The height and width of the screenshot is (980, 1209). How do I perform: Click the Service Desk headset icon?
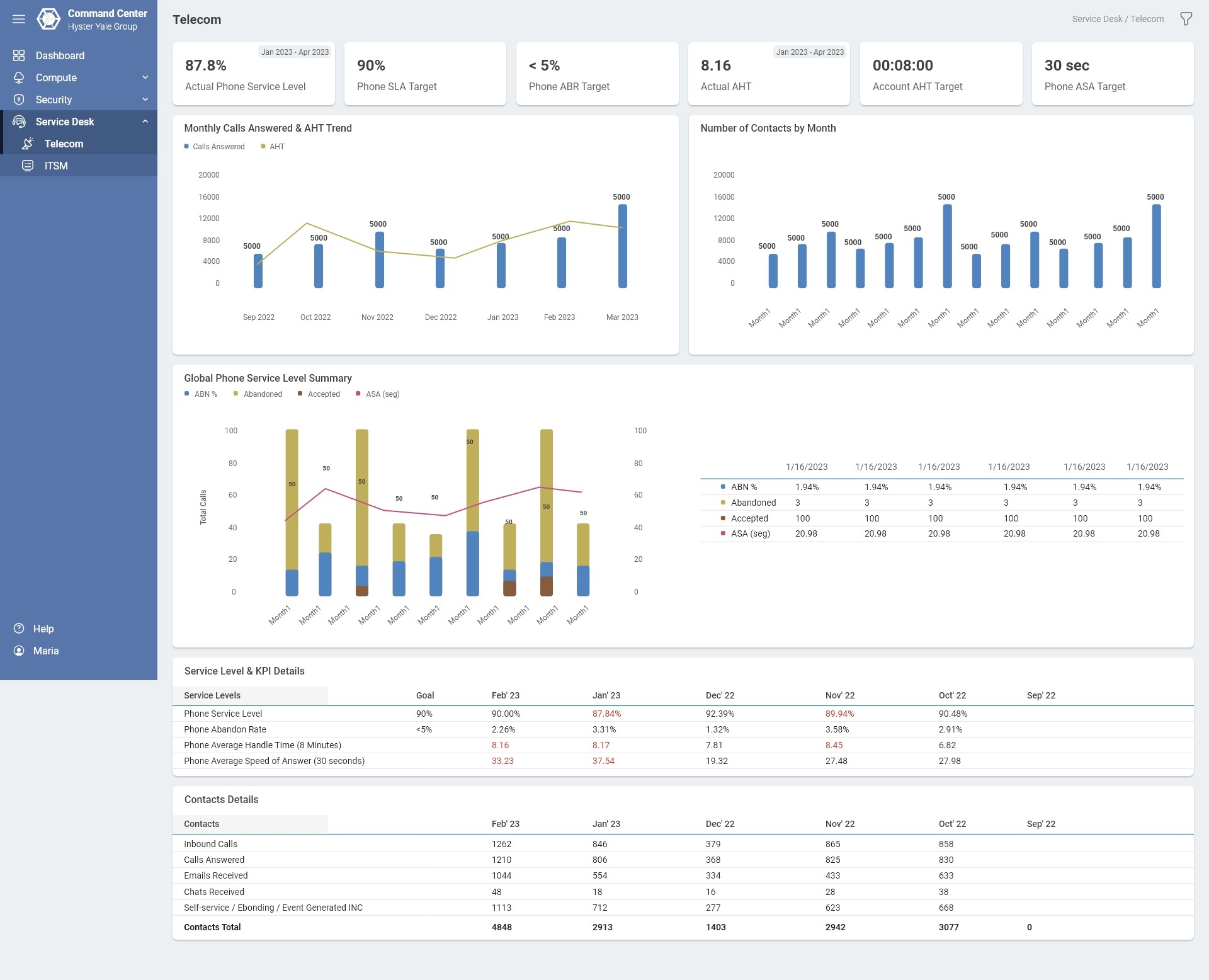coord(19,122)
